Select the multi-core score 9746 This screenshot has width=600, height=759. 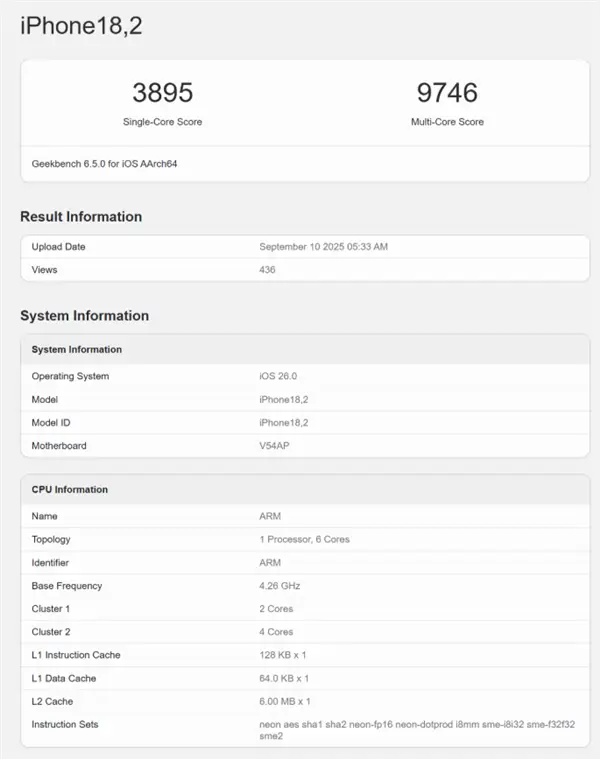[447, 92]
